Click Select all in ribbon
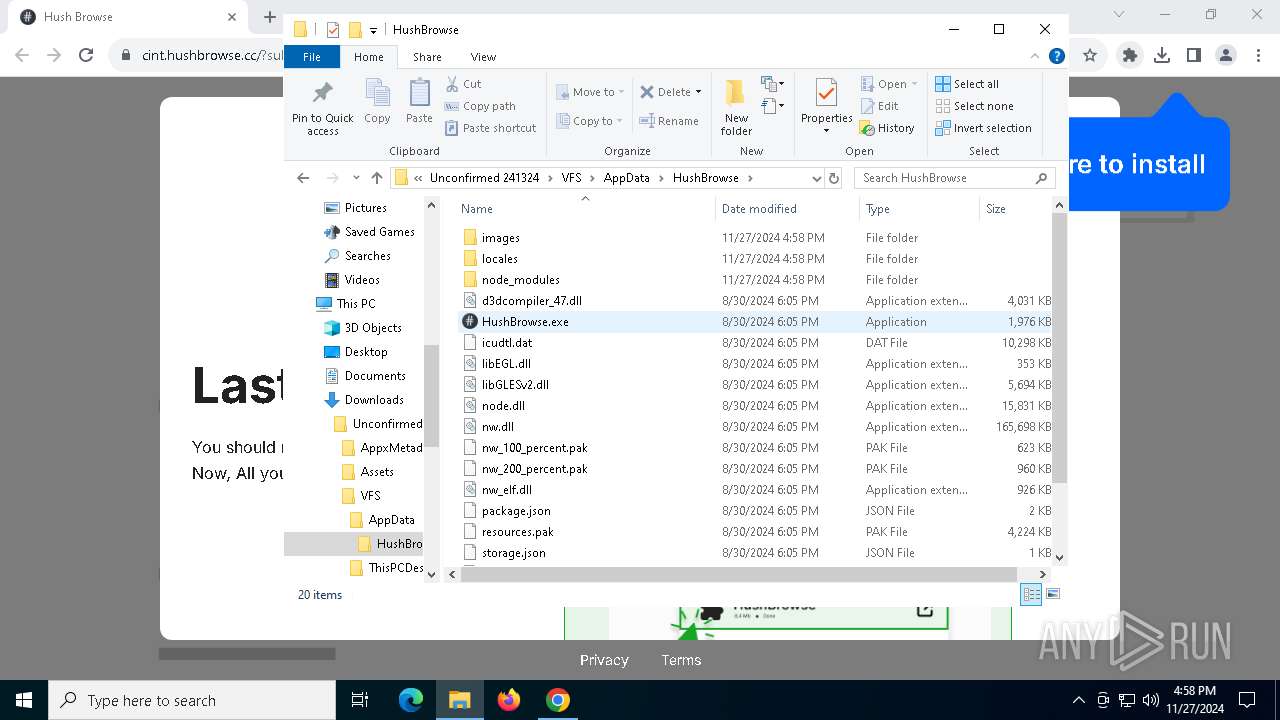 [967, 84]
